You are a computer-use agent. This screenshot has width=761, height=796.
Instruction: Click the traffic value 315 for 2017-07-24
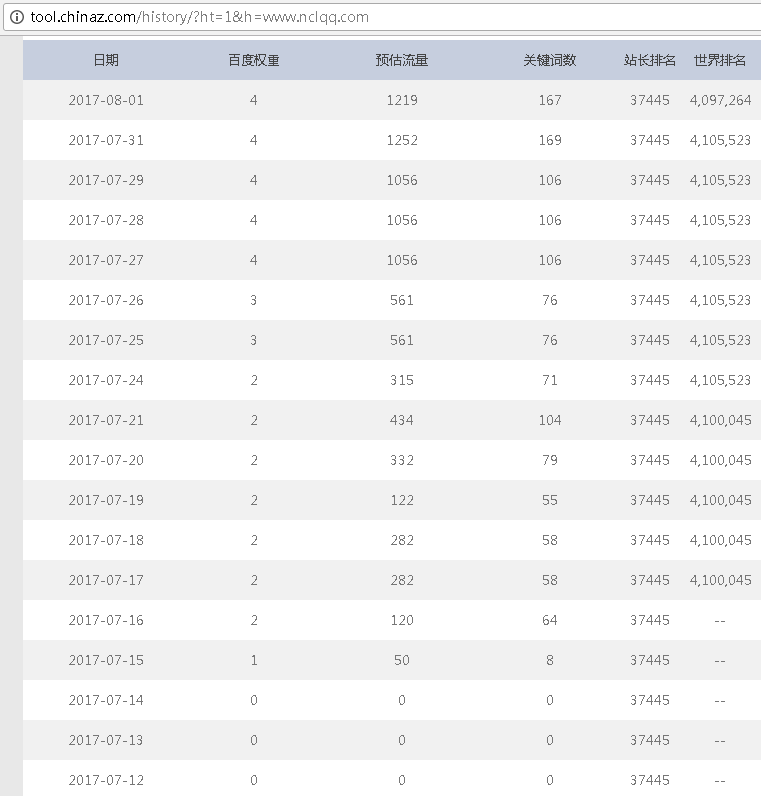(402, 380)
